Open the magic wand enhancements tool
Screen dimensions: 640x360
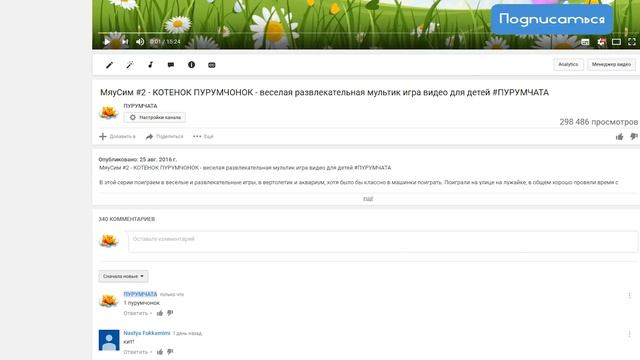point(130,65)
